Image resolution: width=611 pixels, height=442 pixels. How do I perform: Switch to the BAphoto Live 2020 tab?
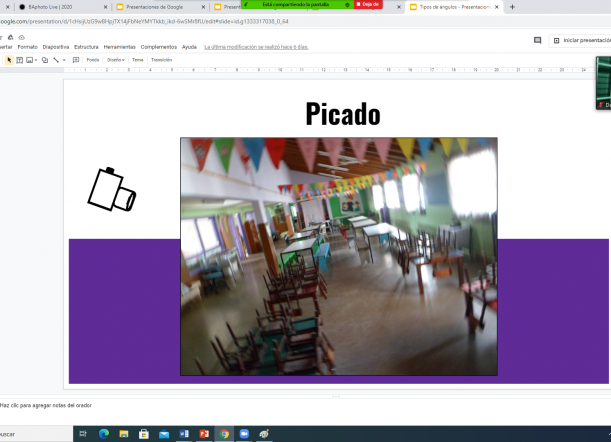tap(58, 6)
